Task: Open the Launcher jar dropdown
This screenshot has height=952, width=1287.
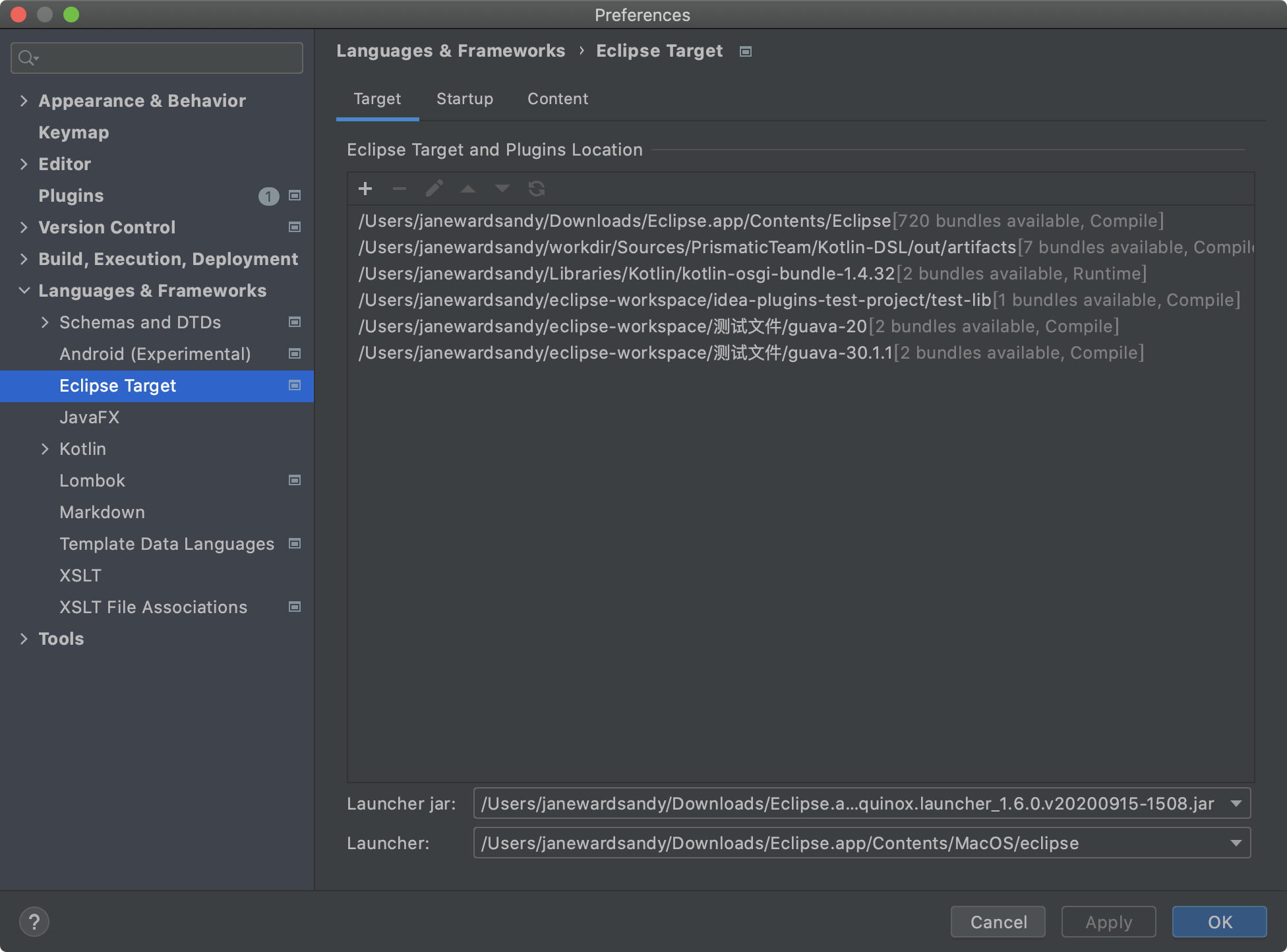Action: point(1236,804)
